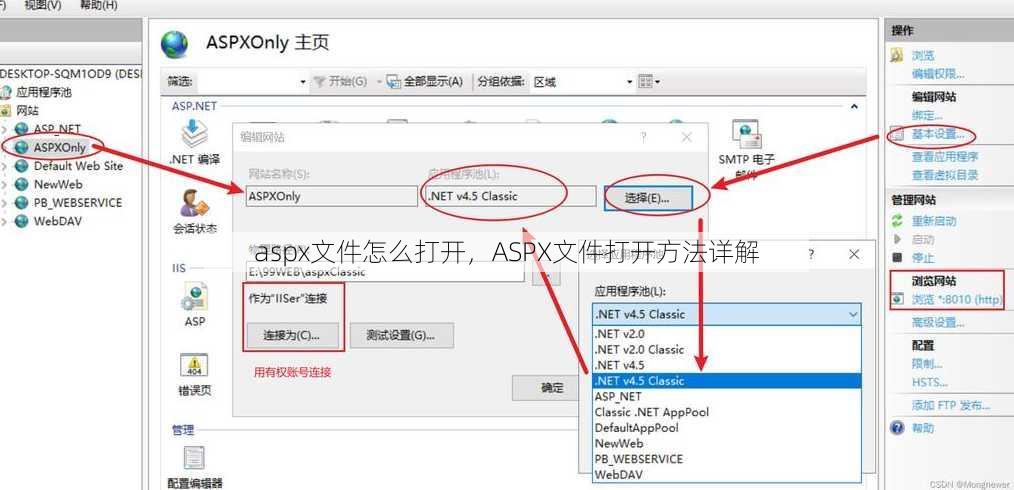Image resolution: width=1014 pixels, height=490 pixels.
Task: Select .NET v2.0 in pool list
Action: click(x=727, y=334)
